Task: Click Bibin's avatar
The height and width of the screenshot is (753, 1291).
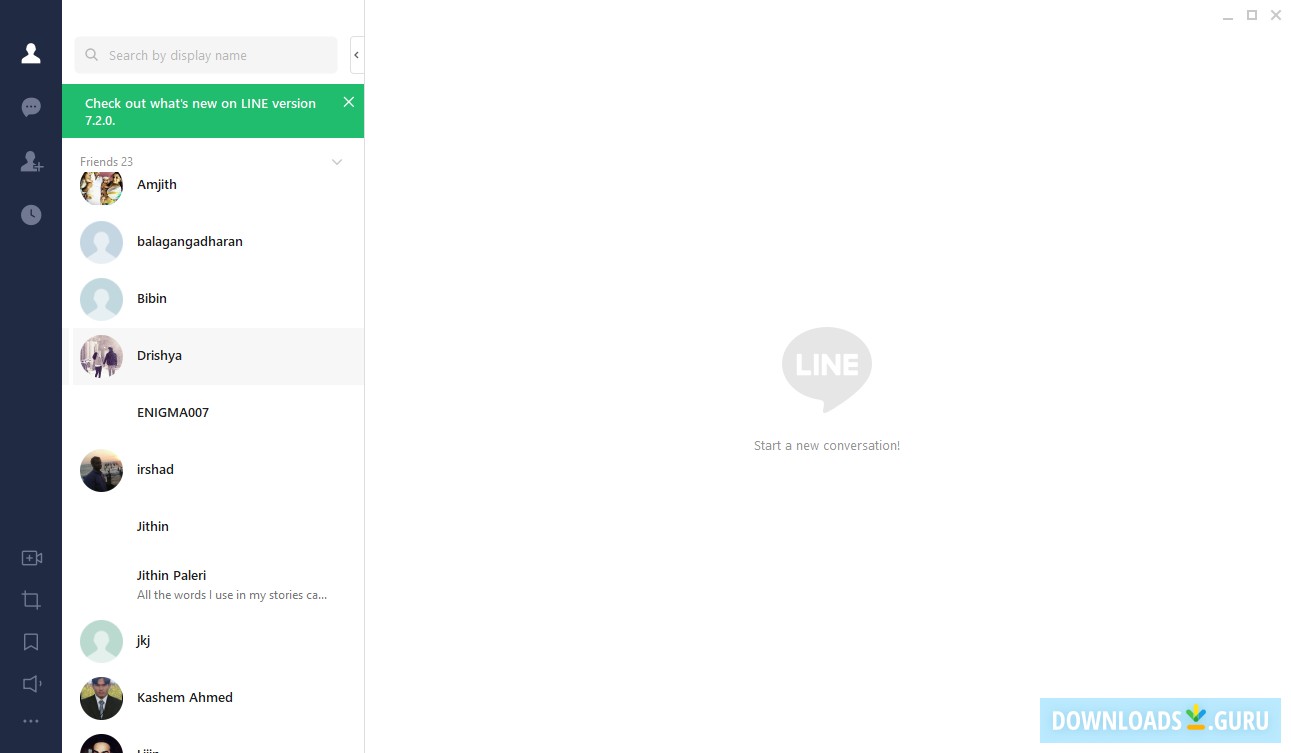Action: [101, 299]
